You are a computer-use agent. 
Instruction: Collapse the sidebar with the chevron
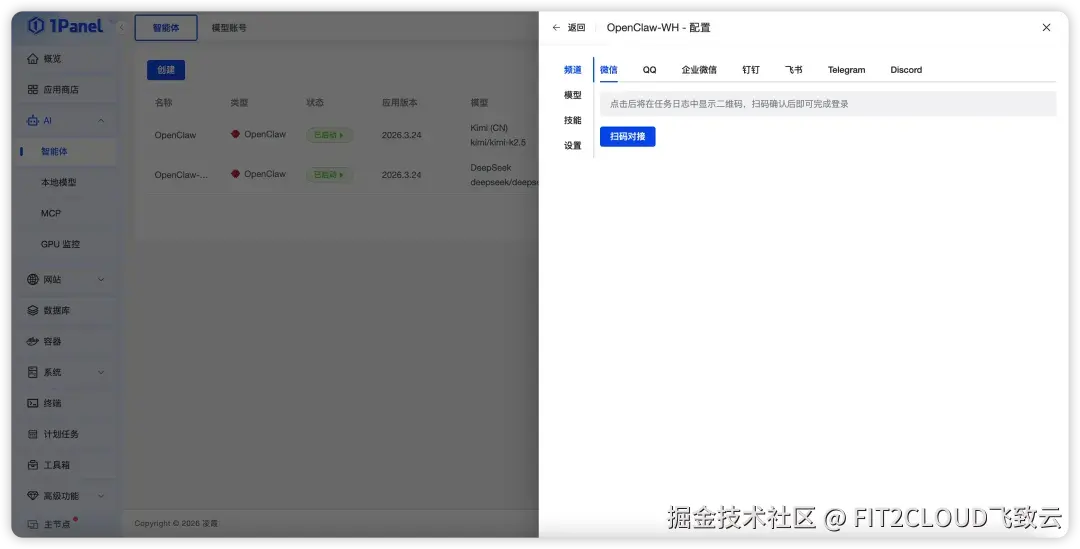pyautogui.click(x=121, y=28)
